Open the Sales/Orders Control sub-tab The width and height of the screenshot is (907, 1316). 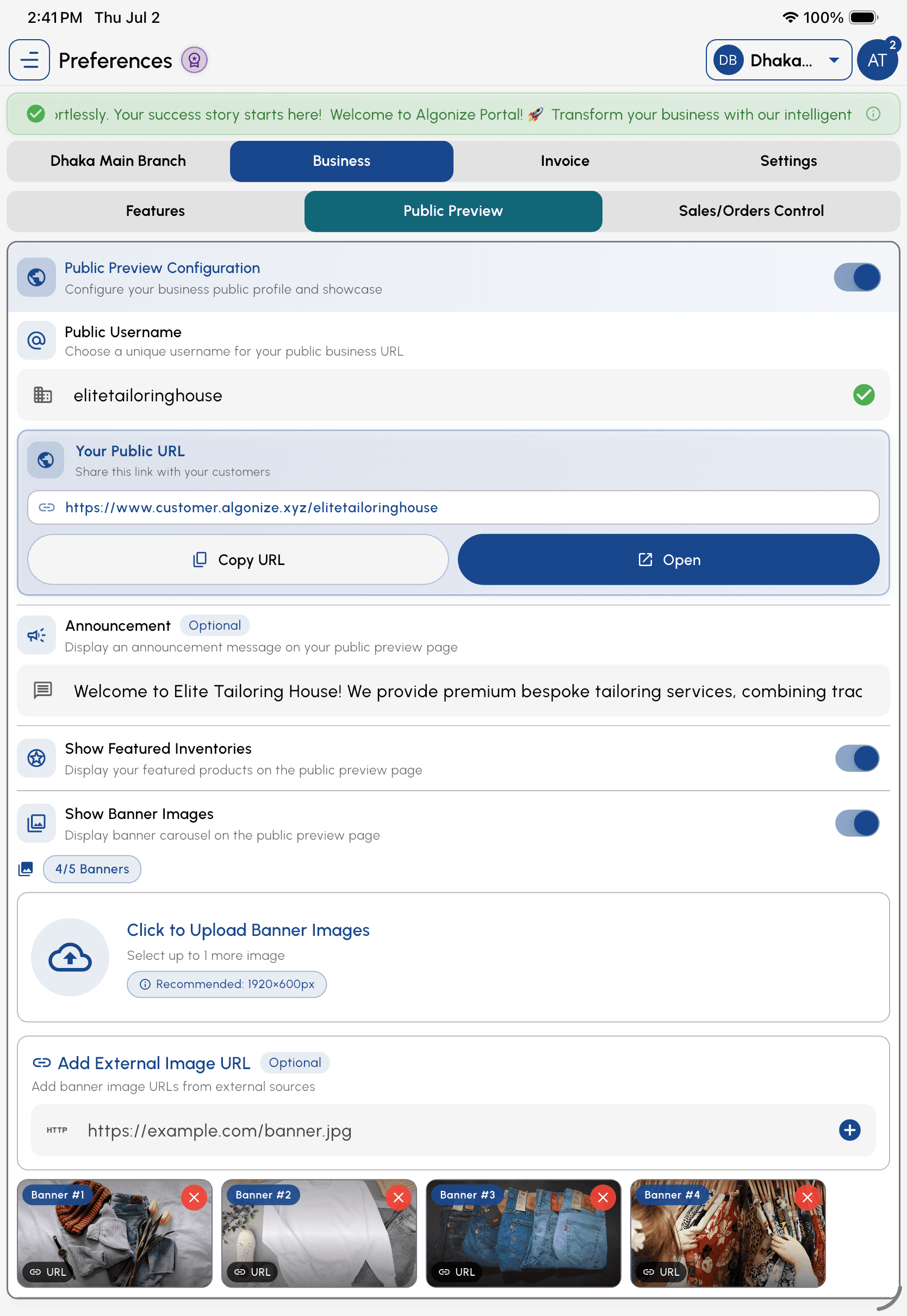pyautogui.click(x=751, y=211)
